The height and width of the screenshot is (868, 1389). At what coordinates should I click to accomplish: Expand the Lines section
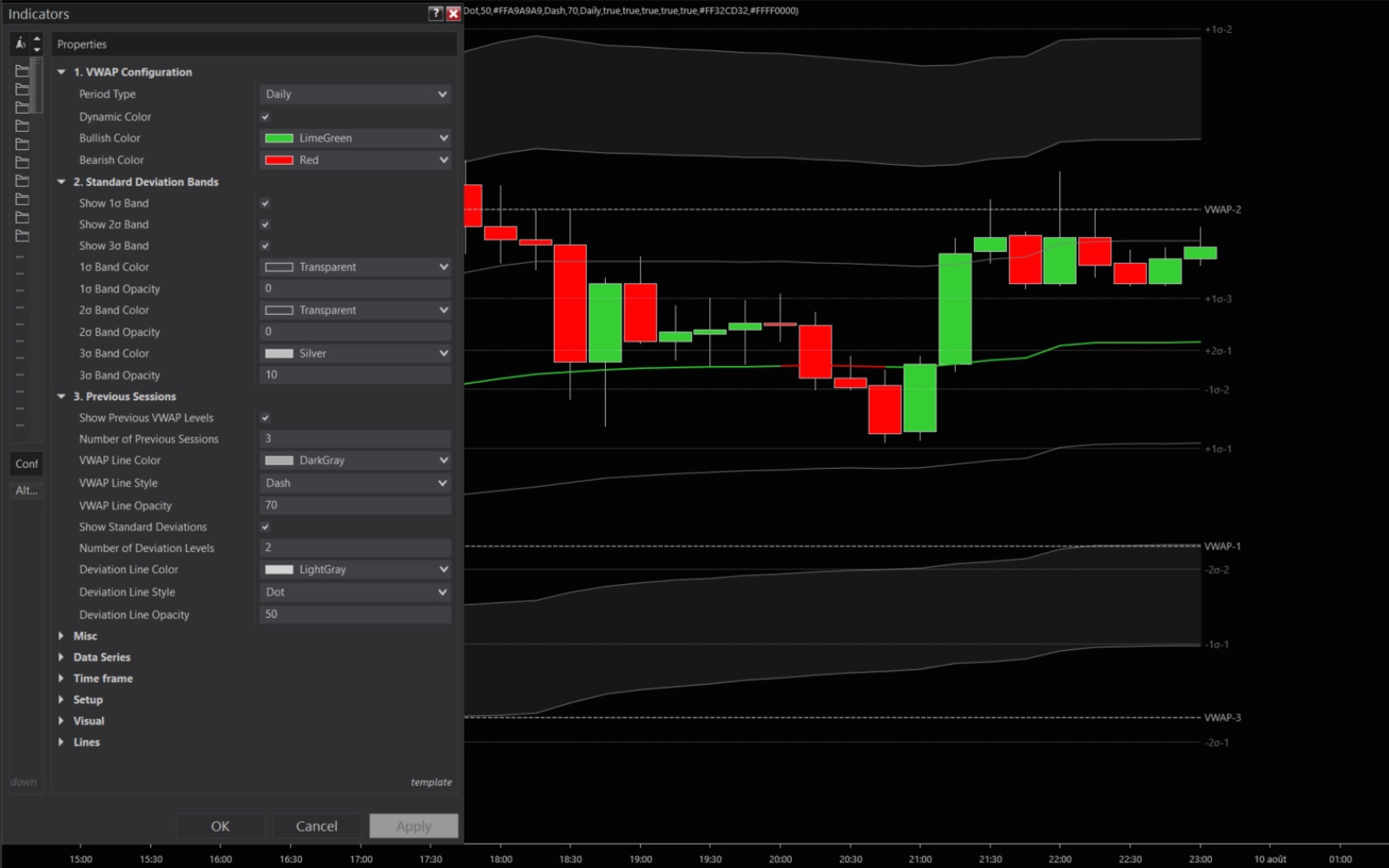coord(61,742)
